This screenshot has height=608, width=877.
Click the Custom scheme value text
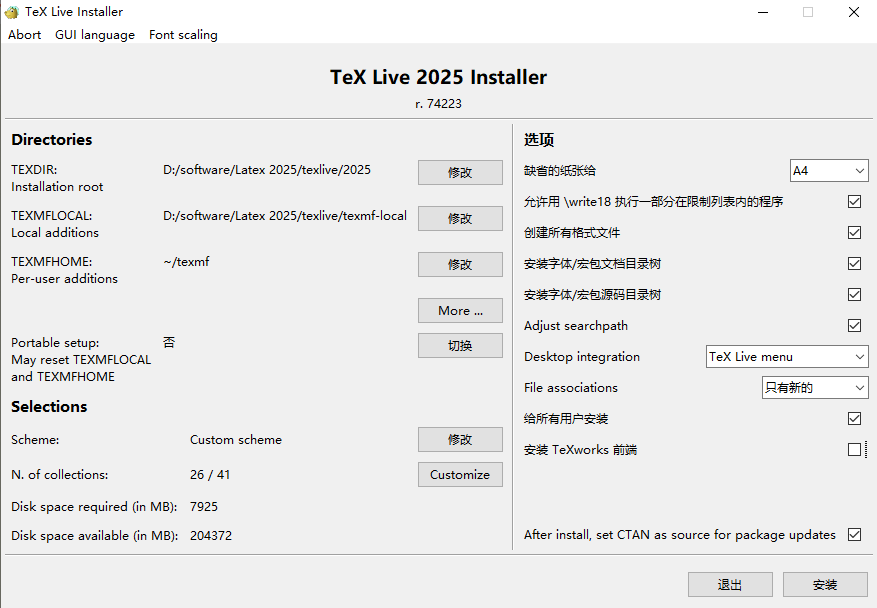pos(236,440)
